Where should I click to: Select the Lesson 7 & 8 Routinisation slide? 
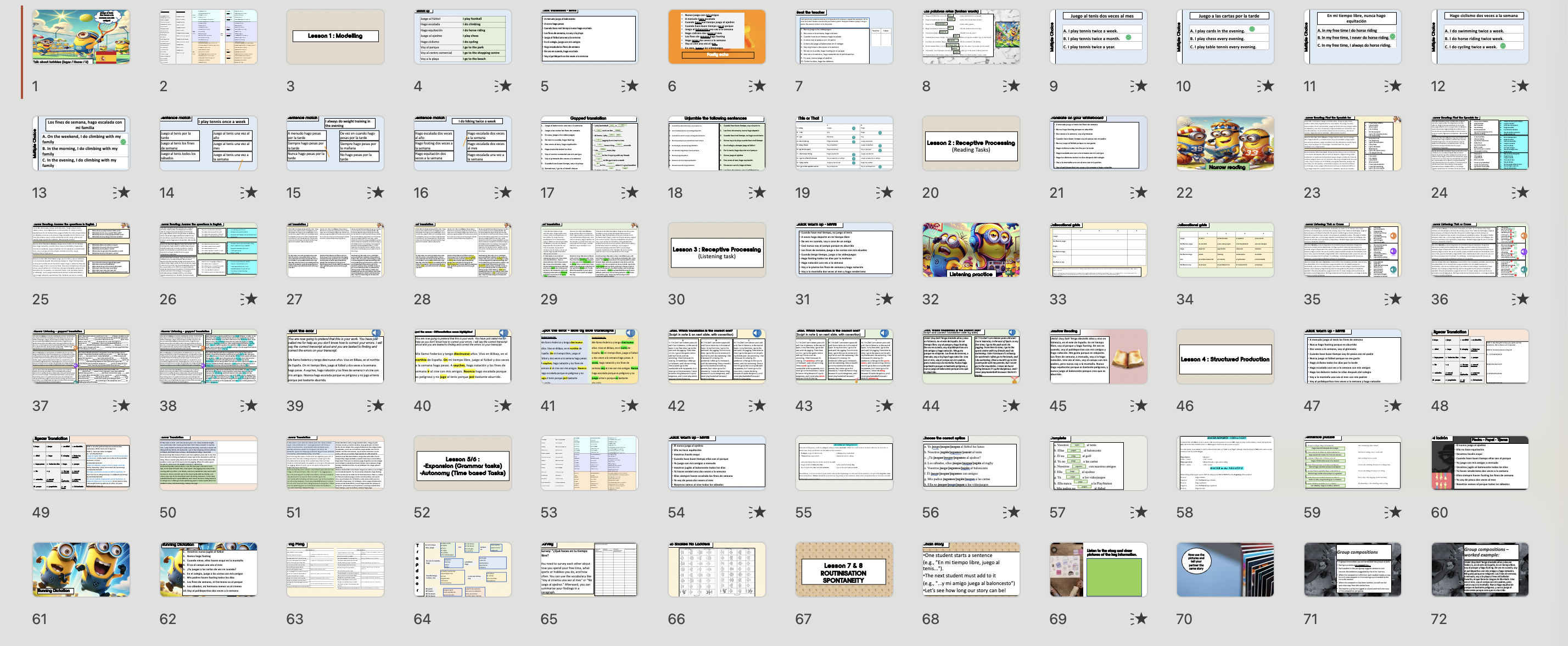(844, 569)
